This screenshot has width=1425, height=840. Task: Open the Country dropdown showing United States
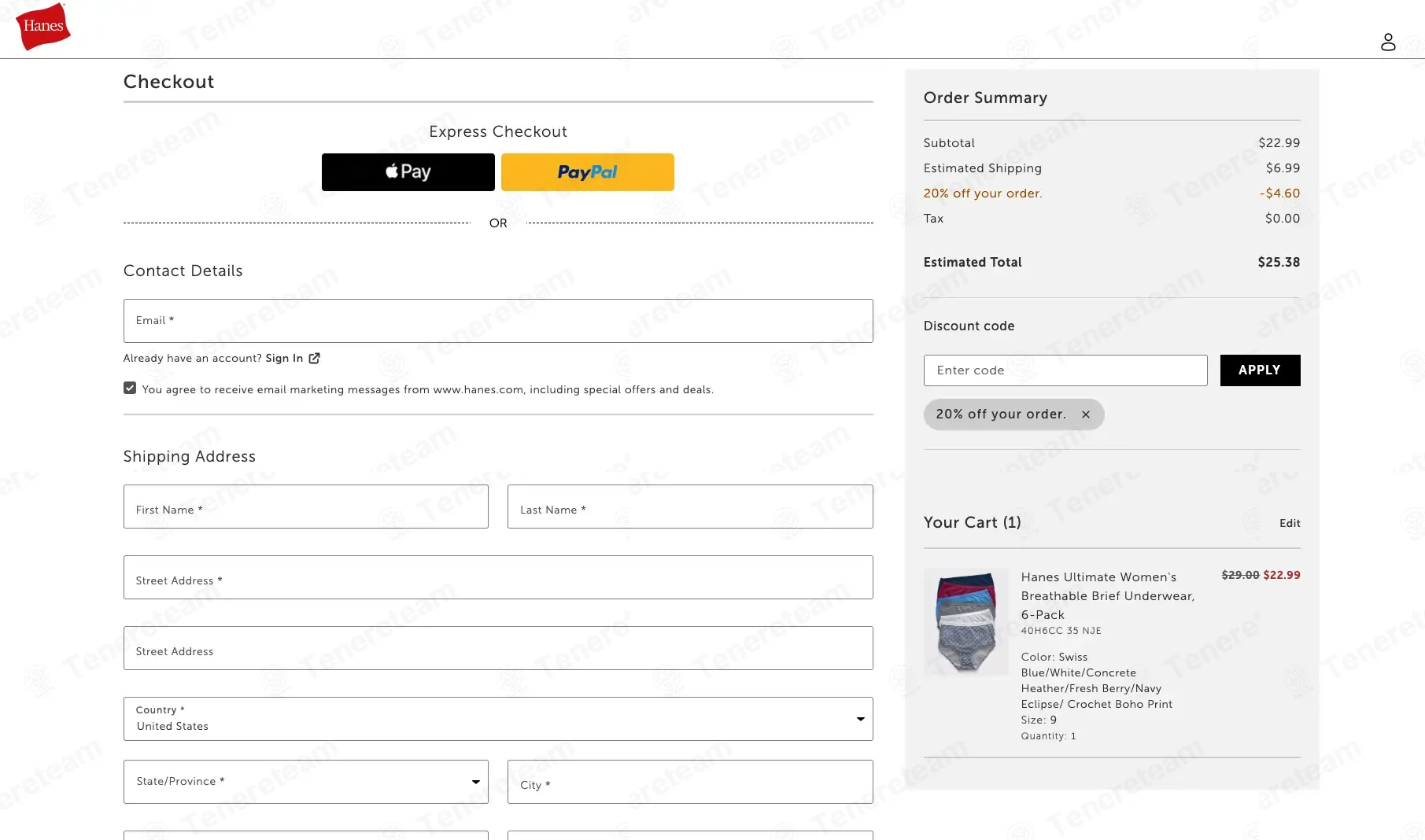point(498,719)
